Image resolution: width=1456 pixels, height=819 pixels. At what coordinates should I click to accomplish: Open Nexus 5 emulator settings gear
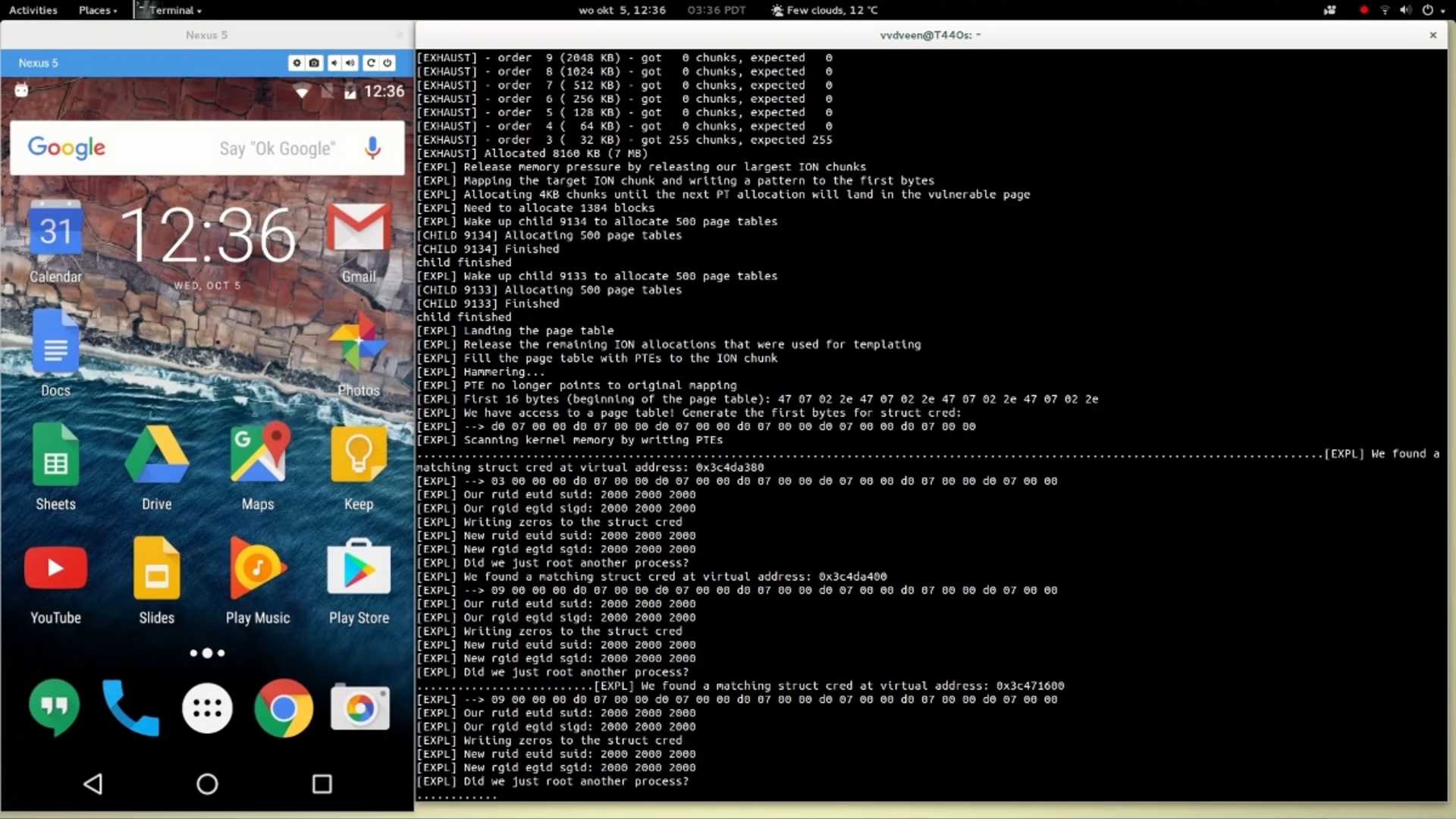[297, 63]
